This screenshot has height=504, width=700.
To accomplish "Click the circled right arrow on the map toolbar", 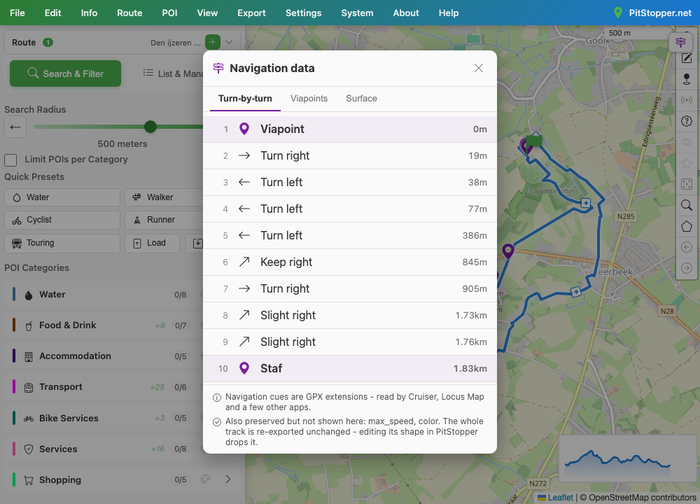I will pyautogui.click(x=686, y=268).
